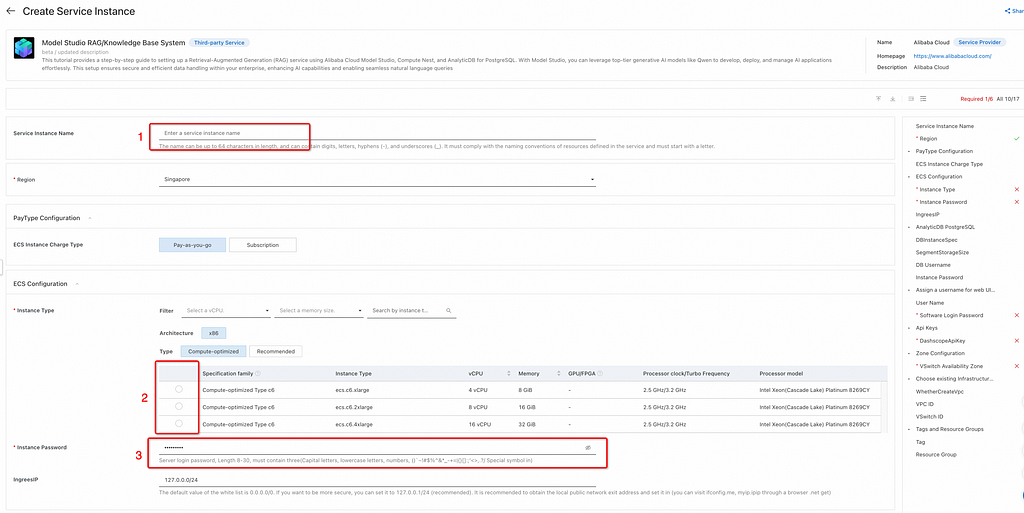This screenshot has width=1024, height=513.
Task: Select the ecs.c6.2xlarge radio button
Action: click(x=179, y=406)
